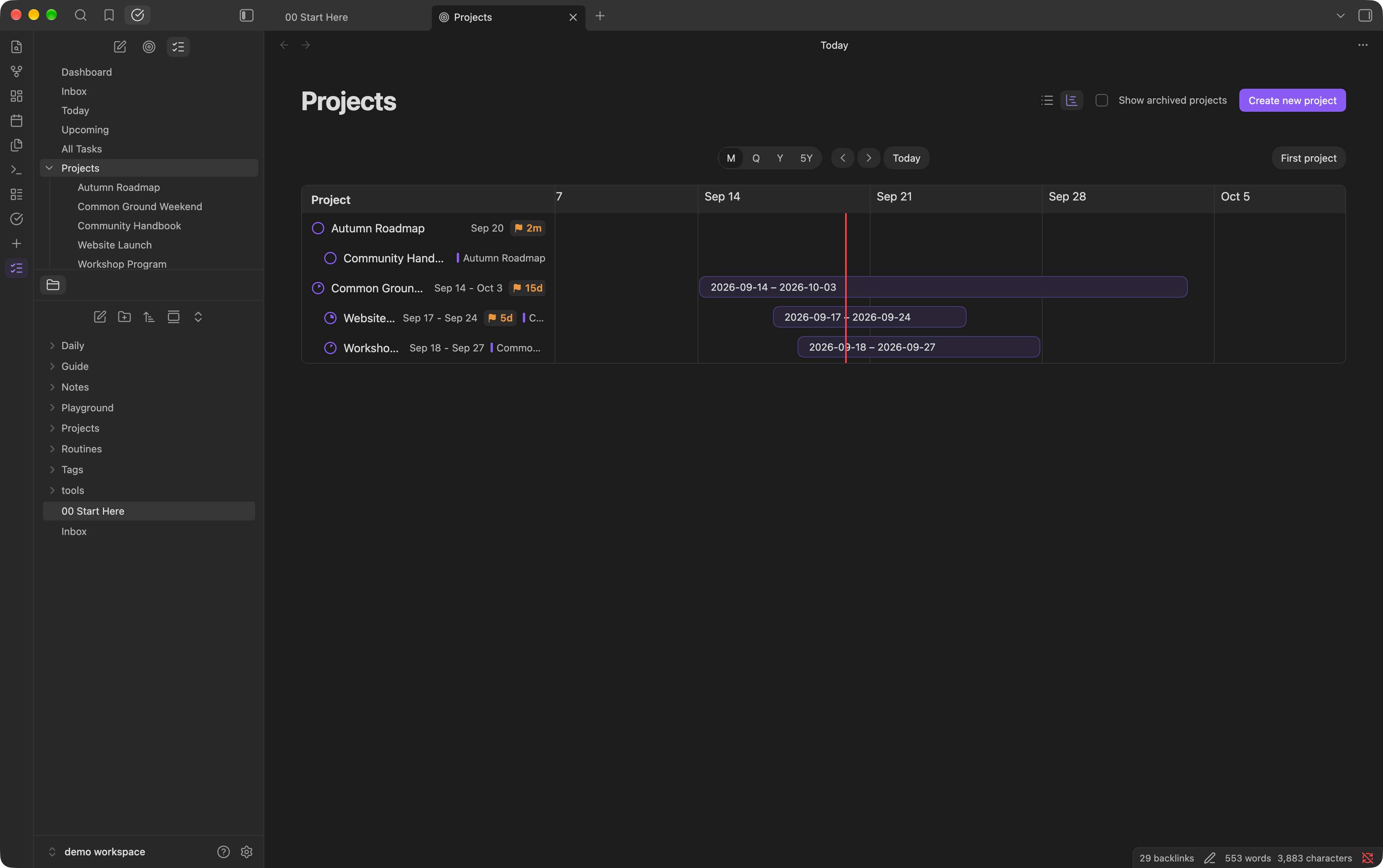Toggle Community Handbook project status circle

tap(330, 258)
